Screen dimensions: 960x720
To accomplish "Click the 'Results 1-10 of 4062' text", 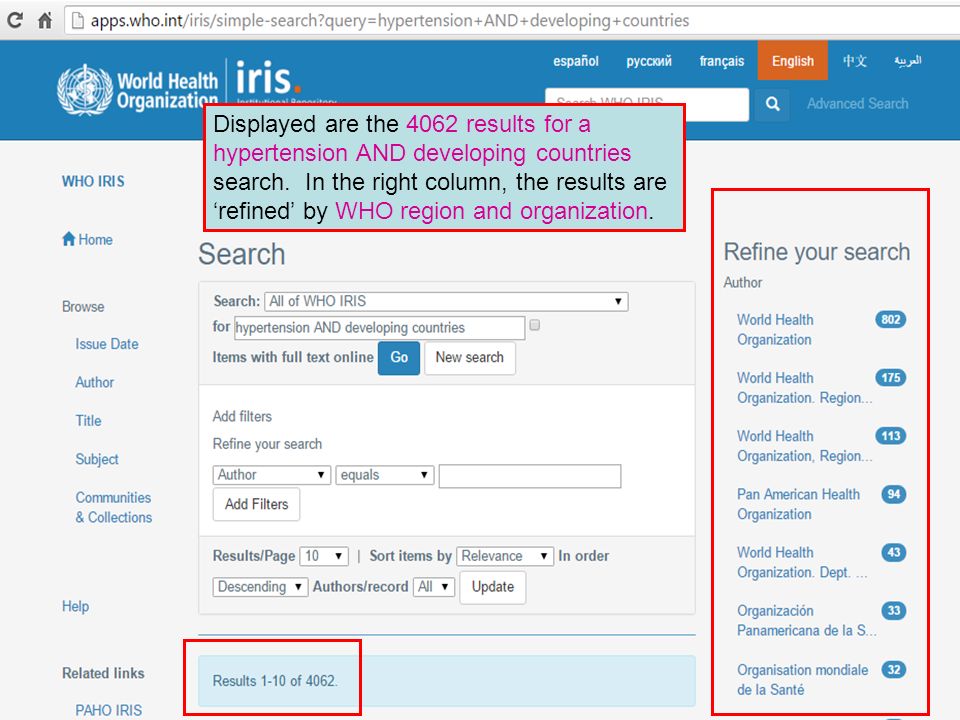I will (275, 681).
